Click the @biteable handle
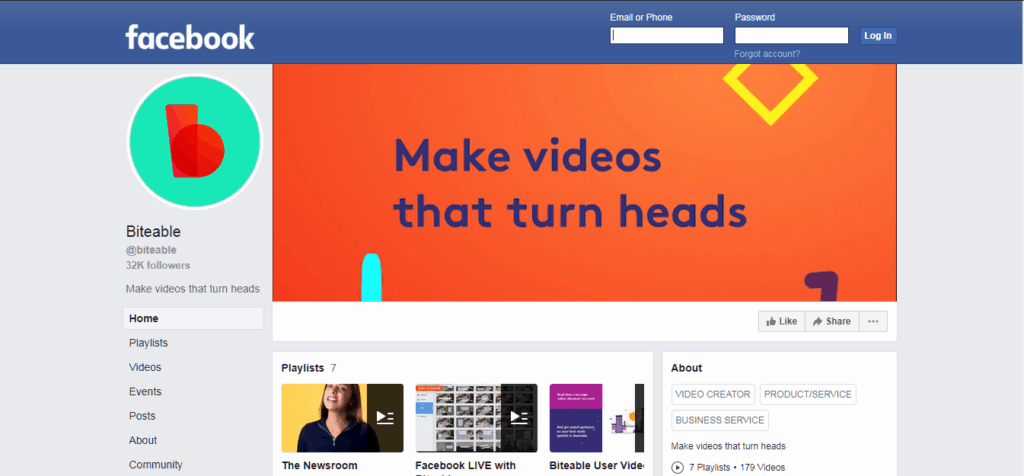 (x=152, y=250)
